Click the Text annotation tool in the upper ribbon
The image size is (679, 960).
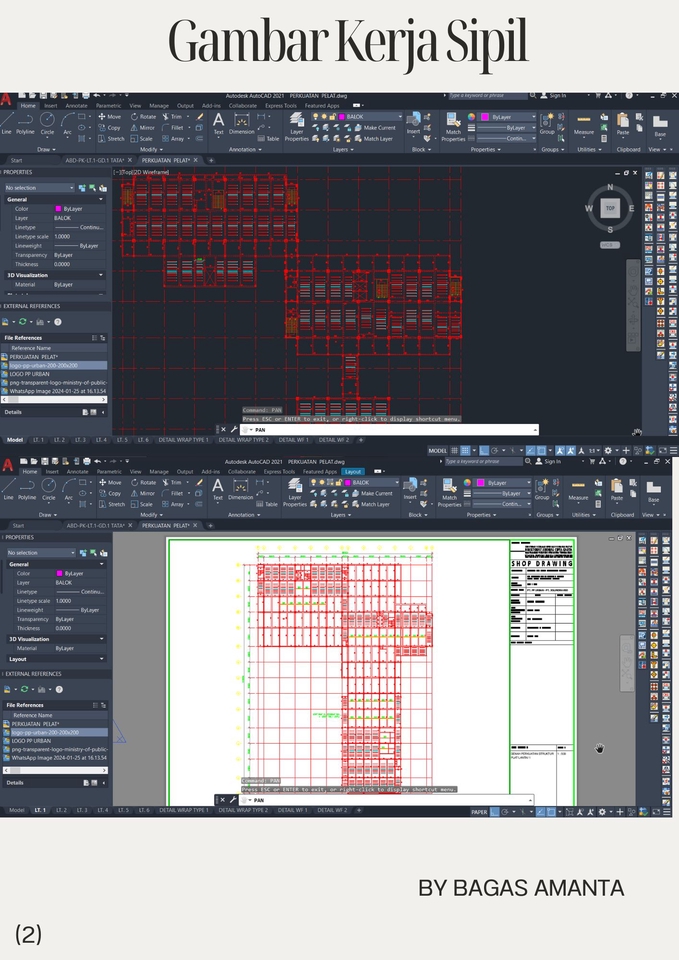click(218, 124)
